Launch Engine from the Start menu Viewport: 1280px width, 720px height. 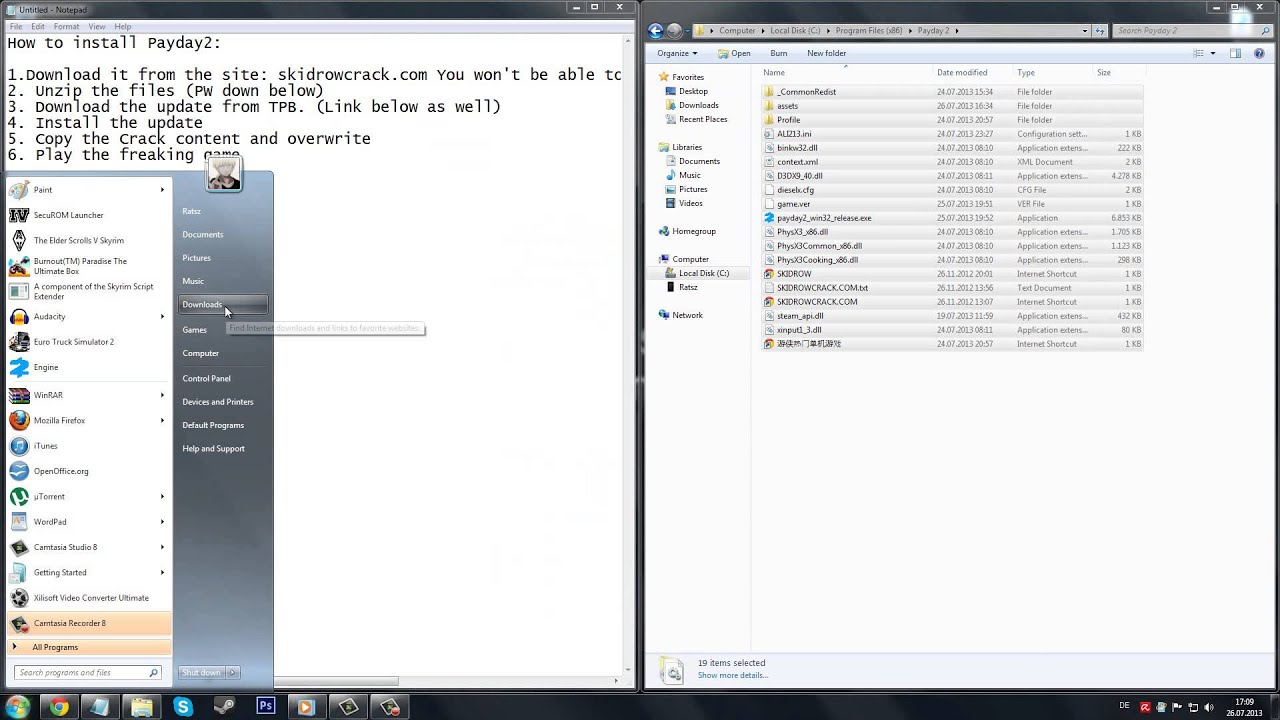86,367
